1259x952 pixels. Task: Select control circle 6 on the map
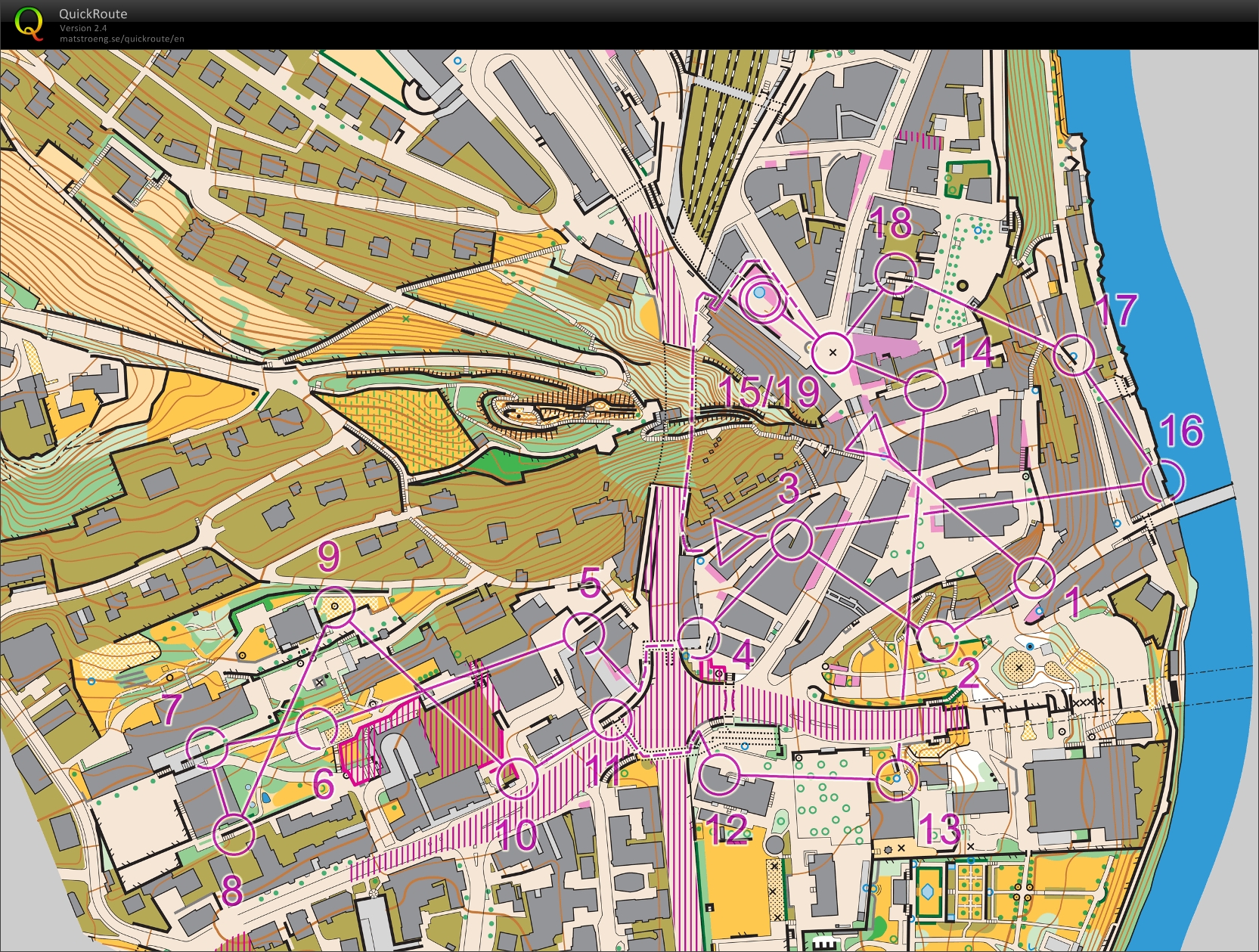pyautogui.click(x=316, y=727)
